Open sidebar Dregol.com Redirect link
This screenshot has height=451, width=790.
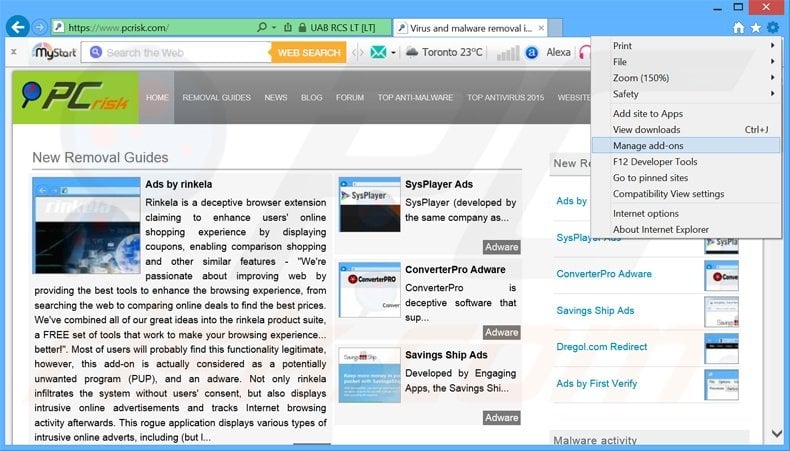602,347
